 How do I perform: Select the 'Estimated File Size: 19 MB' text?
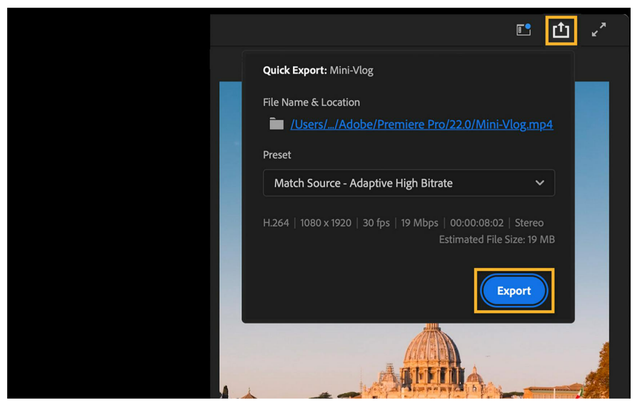497,239
